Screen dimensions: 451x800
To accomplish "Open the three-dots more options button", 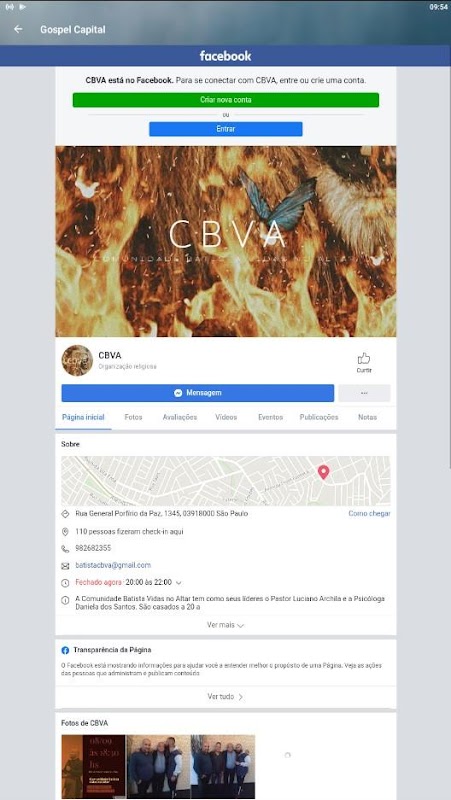I will [364, 393].
